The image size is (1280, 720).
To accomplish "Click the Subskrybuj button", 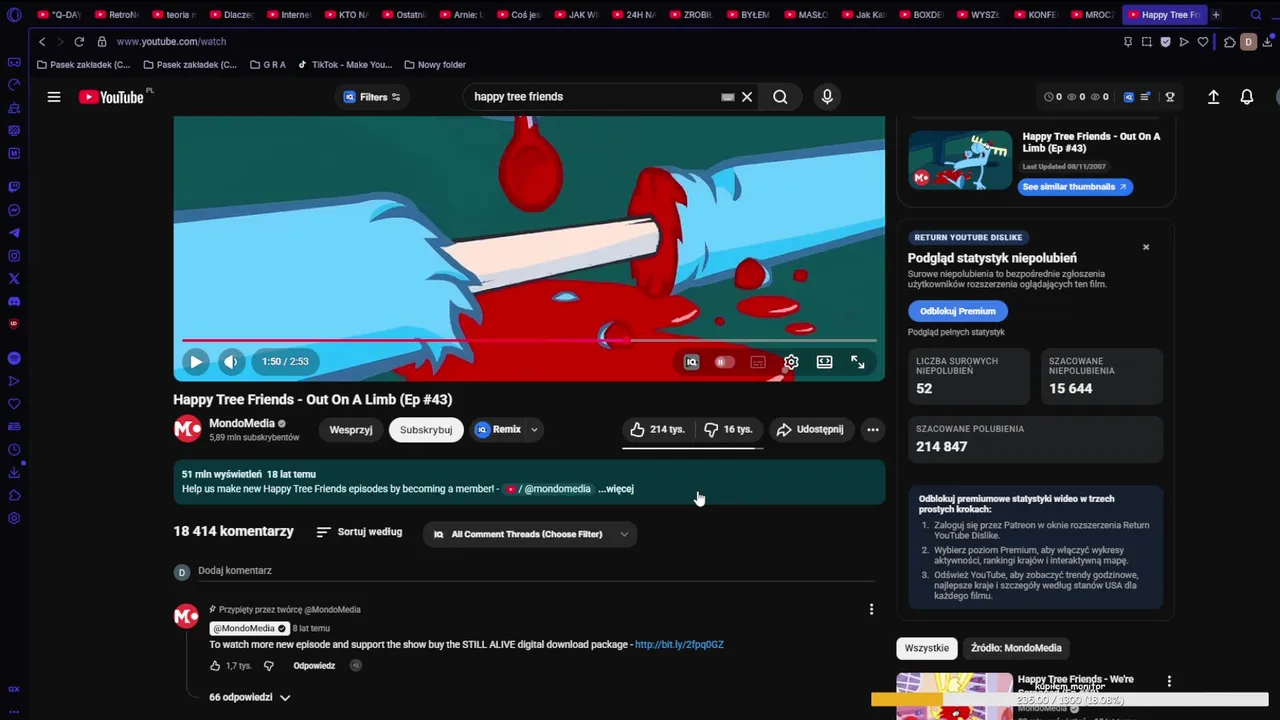I will [x=426, y=429].
